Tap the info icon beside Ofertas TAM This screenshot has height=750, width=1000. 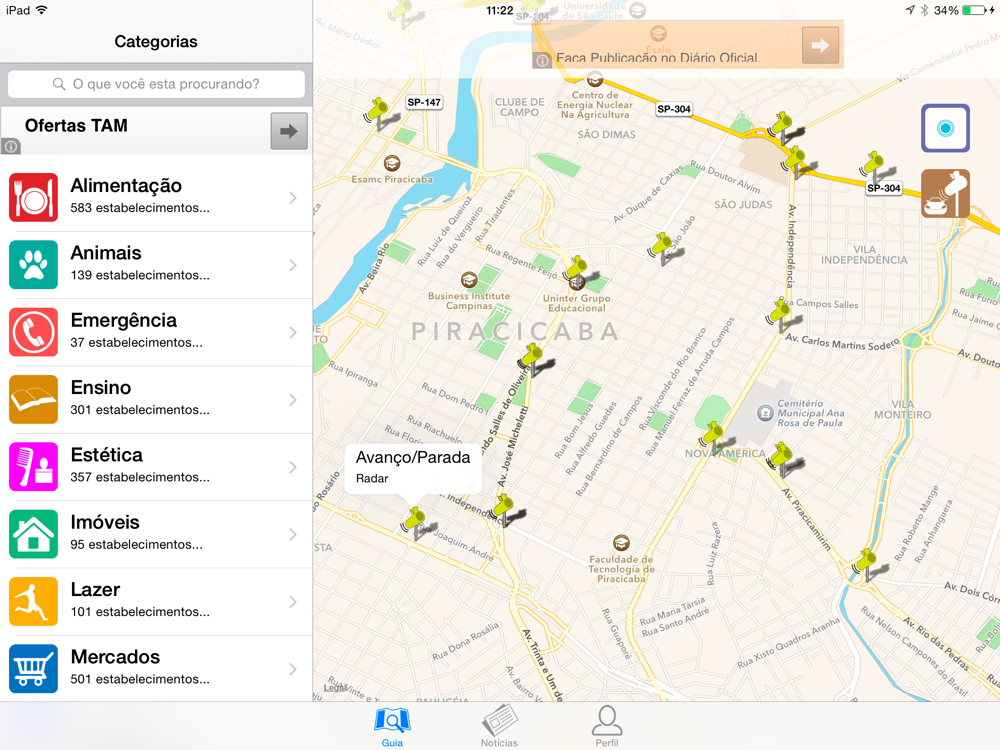pyautogui.click(x=11, y=147)
